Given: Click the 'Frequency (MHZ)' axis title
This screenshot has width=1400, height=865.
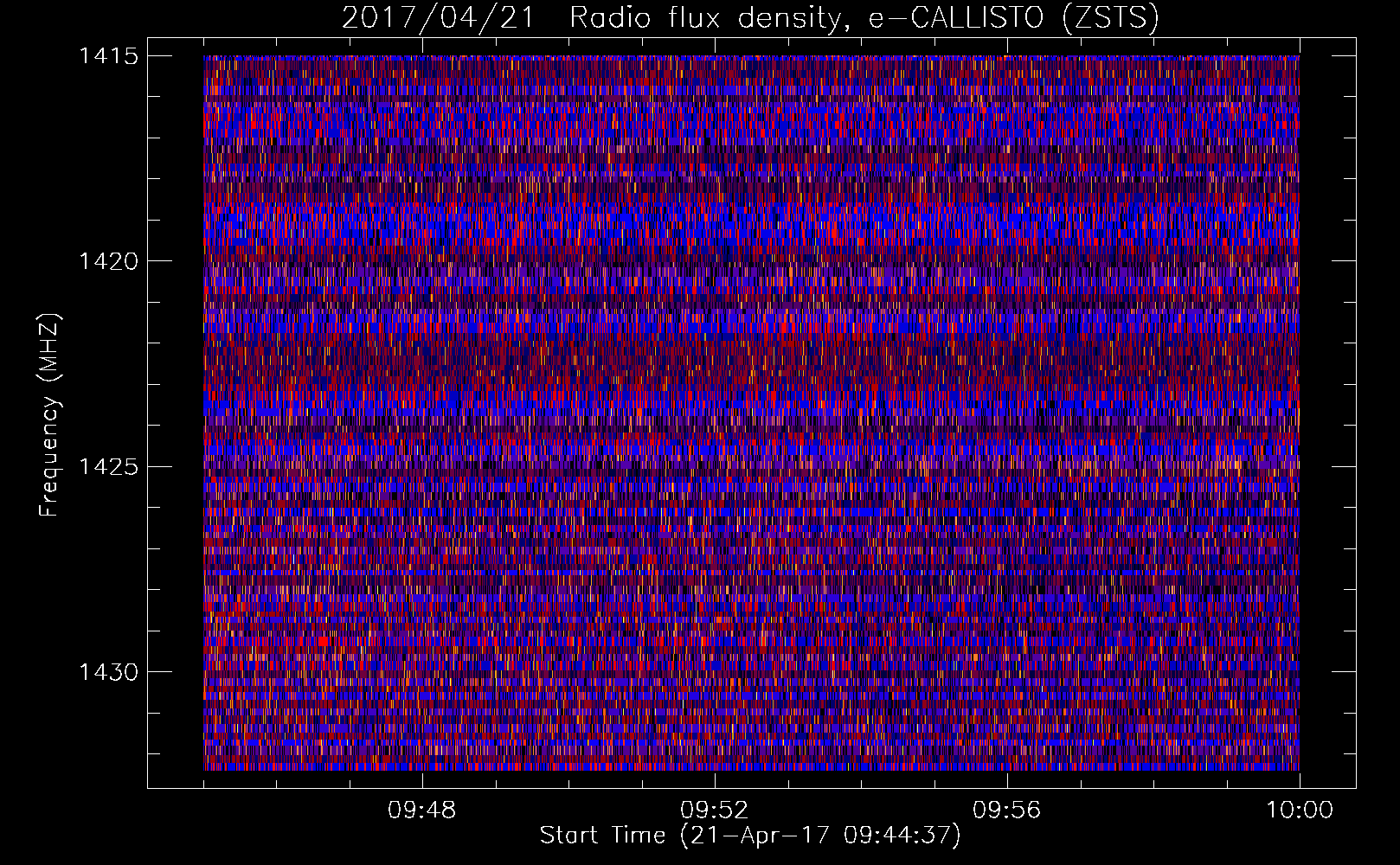Looking at the screenshot, I should (x=50, y=414).
